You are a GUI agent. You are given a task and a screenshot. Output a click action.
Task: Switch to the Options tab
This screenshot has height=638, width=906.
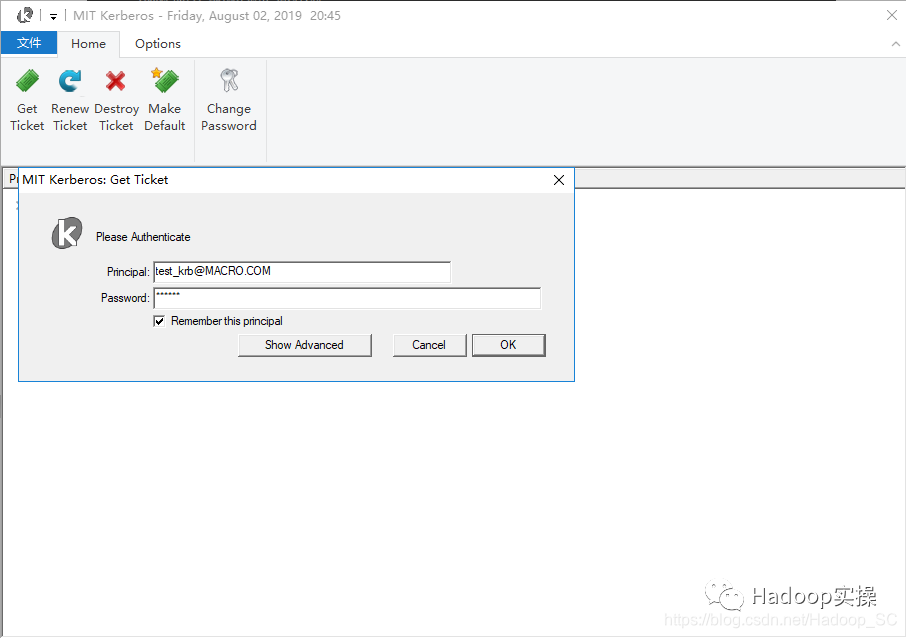coord(158,44)
